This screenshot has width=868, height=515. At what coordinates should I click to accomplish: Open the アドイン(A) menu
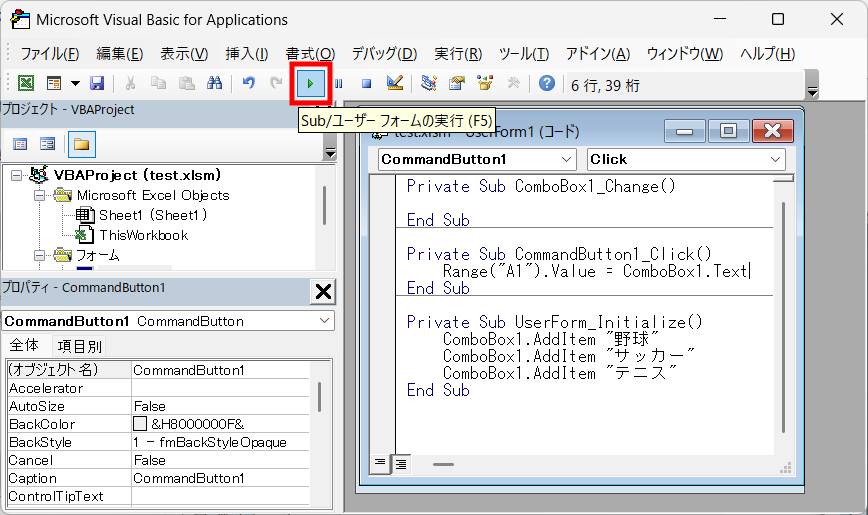598,54
